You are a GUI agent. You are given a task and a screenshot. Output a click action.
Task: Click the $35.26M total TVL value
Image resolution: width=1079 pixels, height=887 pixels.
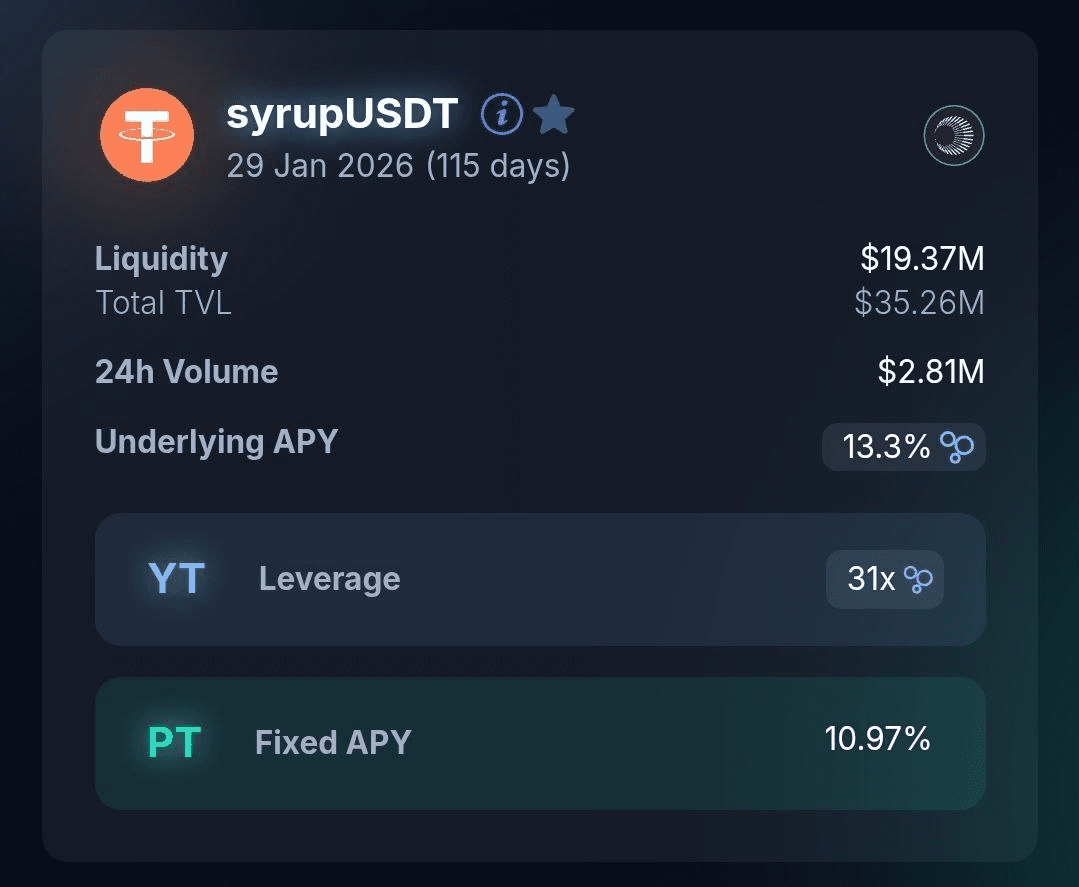919,302
